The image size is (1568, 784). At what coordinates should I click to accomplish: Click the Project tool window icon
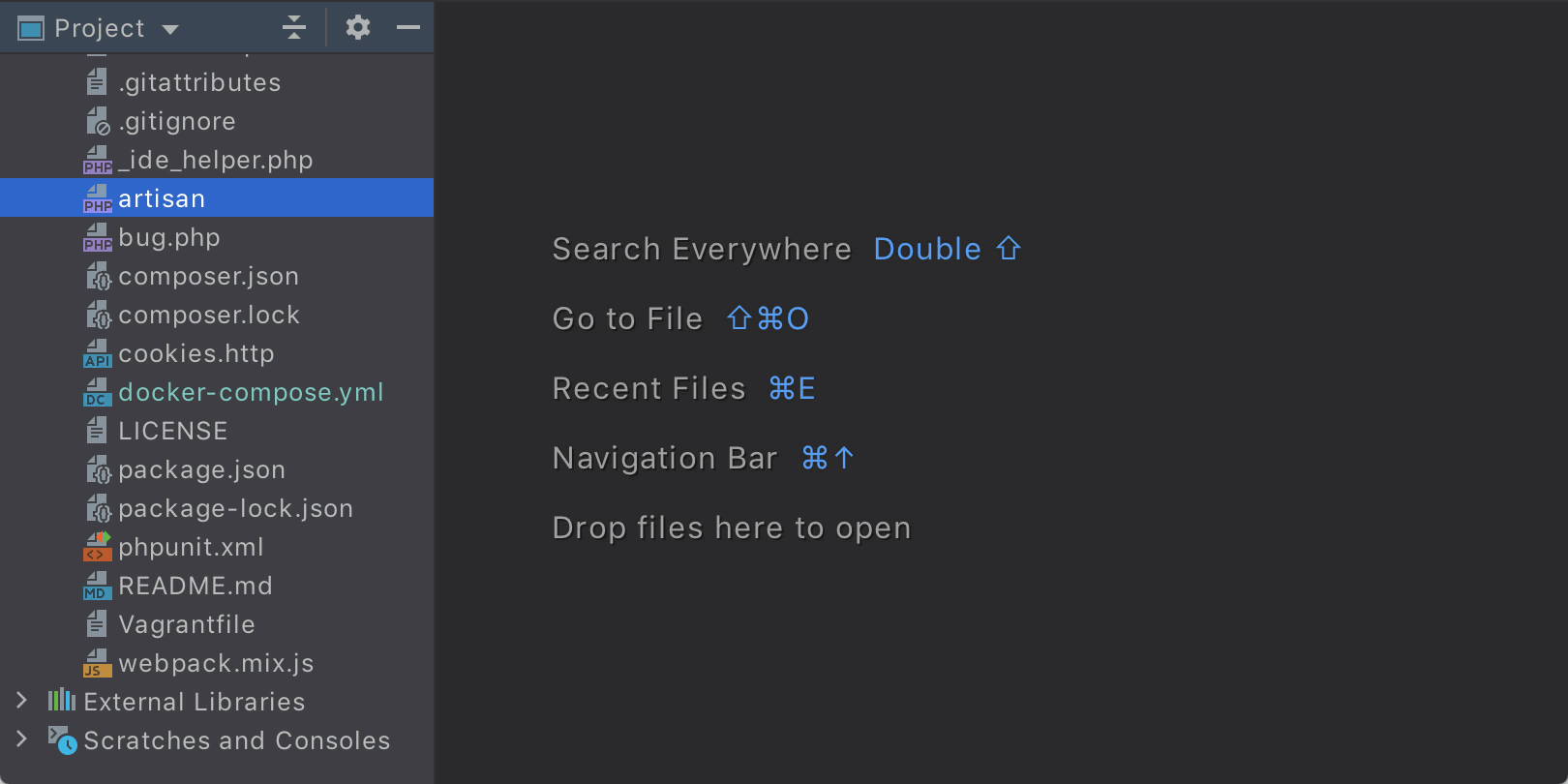31,29
